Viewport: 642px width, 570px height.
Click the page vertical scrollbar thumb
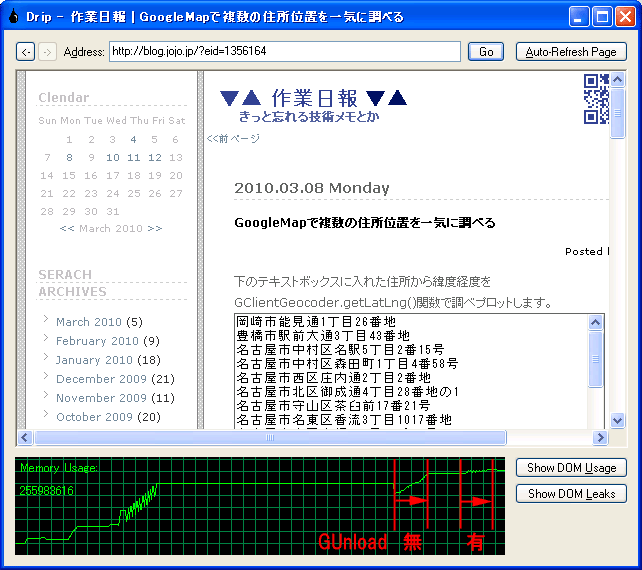[617, 113]
